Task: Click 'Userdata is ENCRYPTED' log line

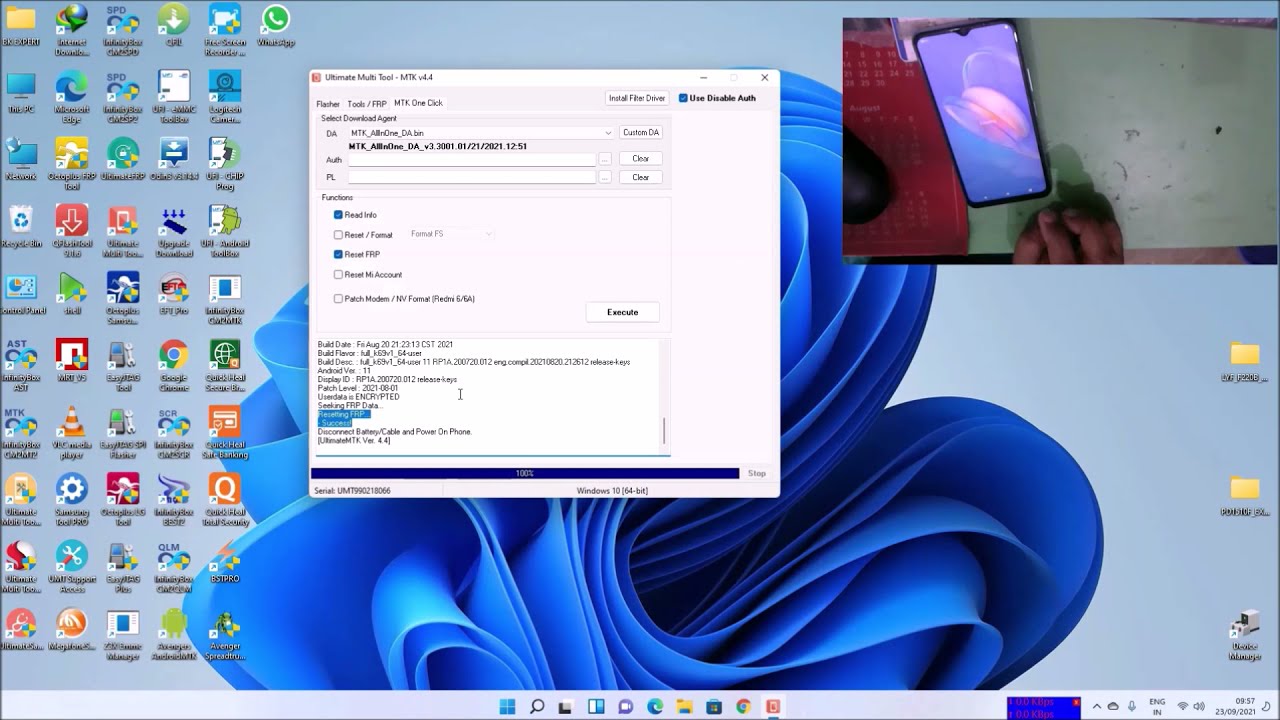Action: point(358,397)
